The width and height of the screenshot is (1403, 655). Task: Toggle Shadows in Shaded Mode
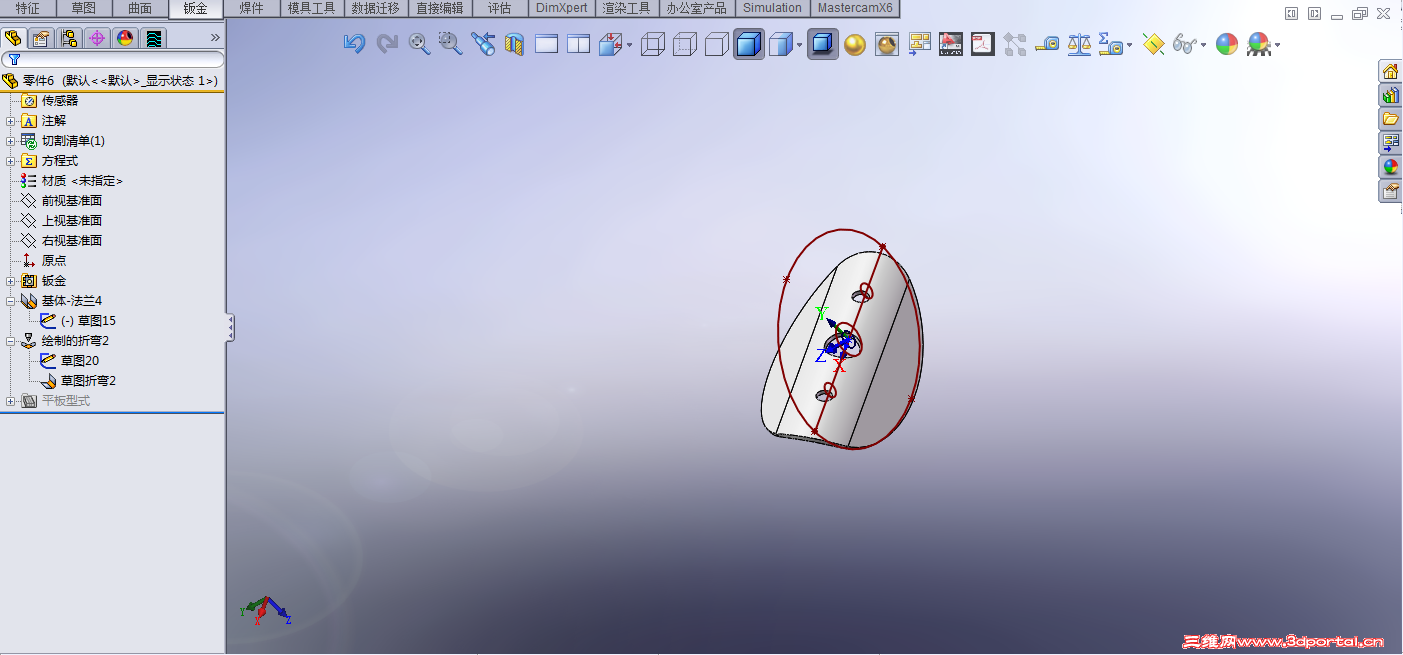(823, 44)
